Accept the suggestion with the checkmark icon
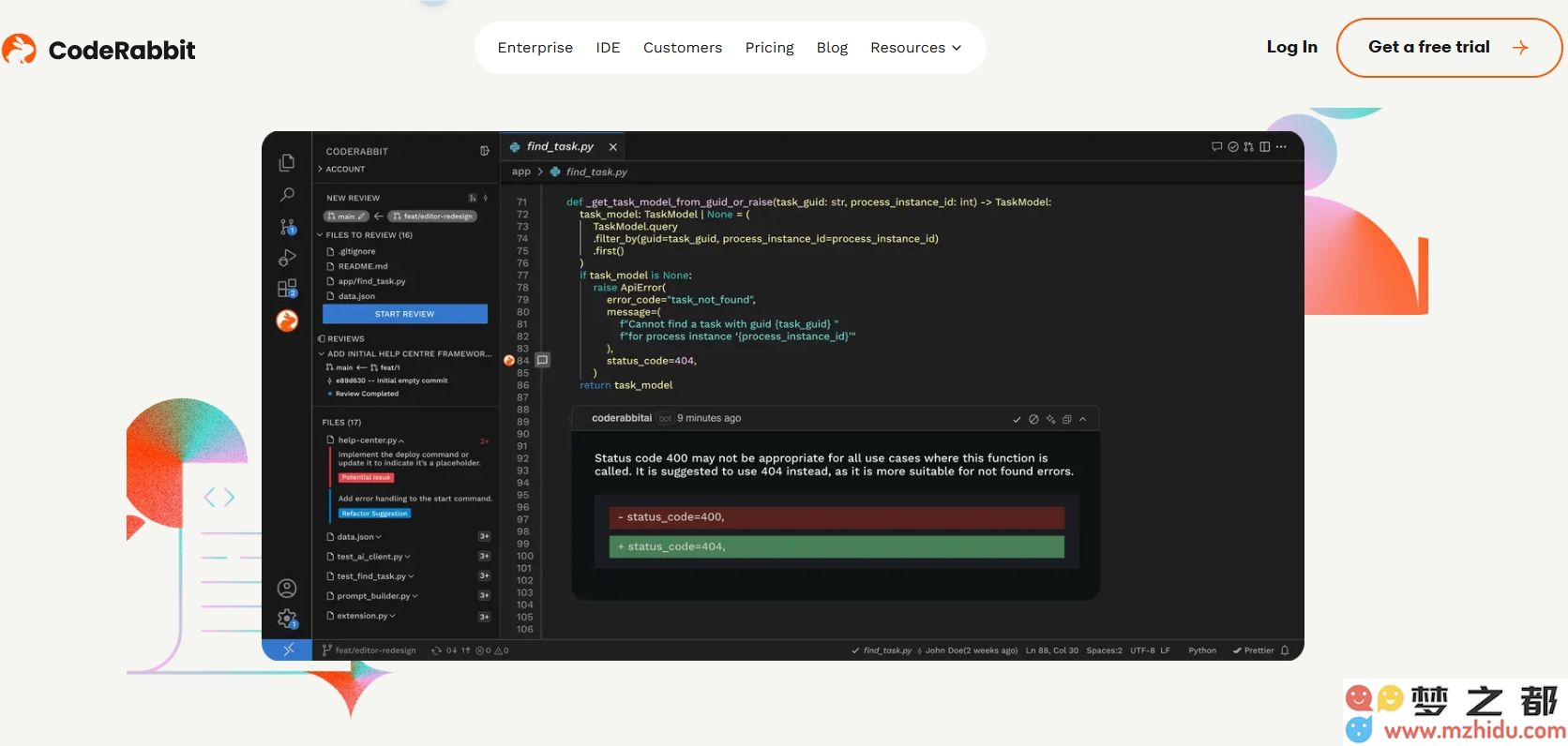 pos(1017,419)
